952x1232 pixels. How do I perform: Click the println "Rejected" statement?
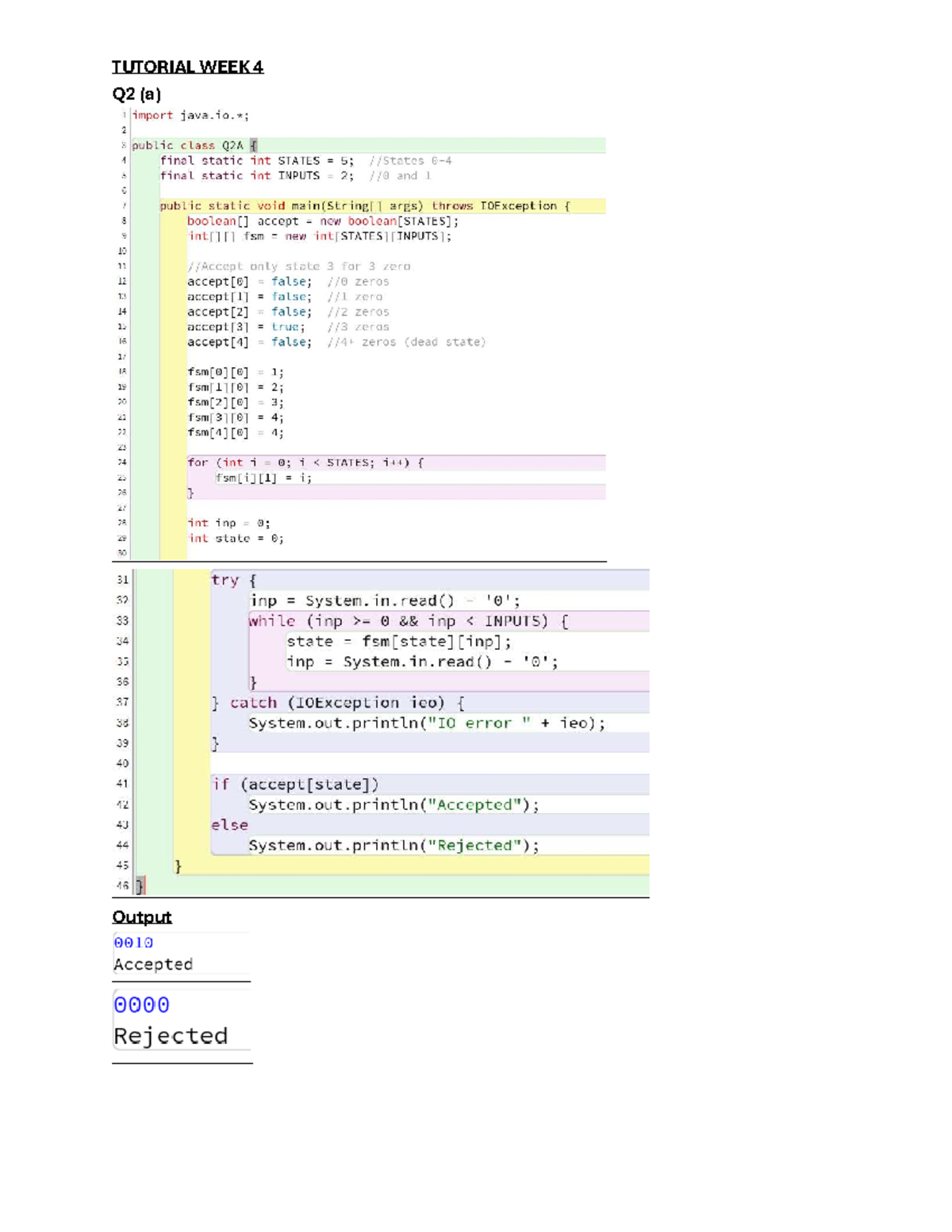pos(394,846)
